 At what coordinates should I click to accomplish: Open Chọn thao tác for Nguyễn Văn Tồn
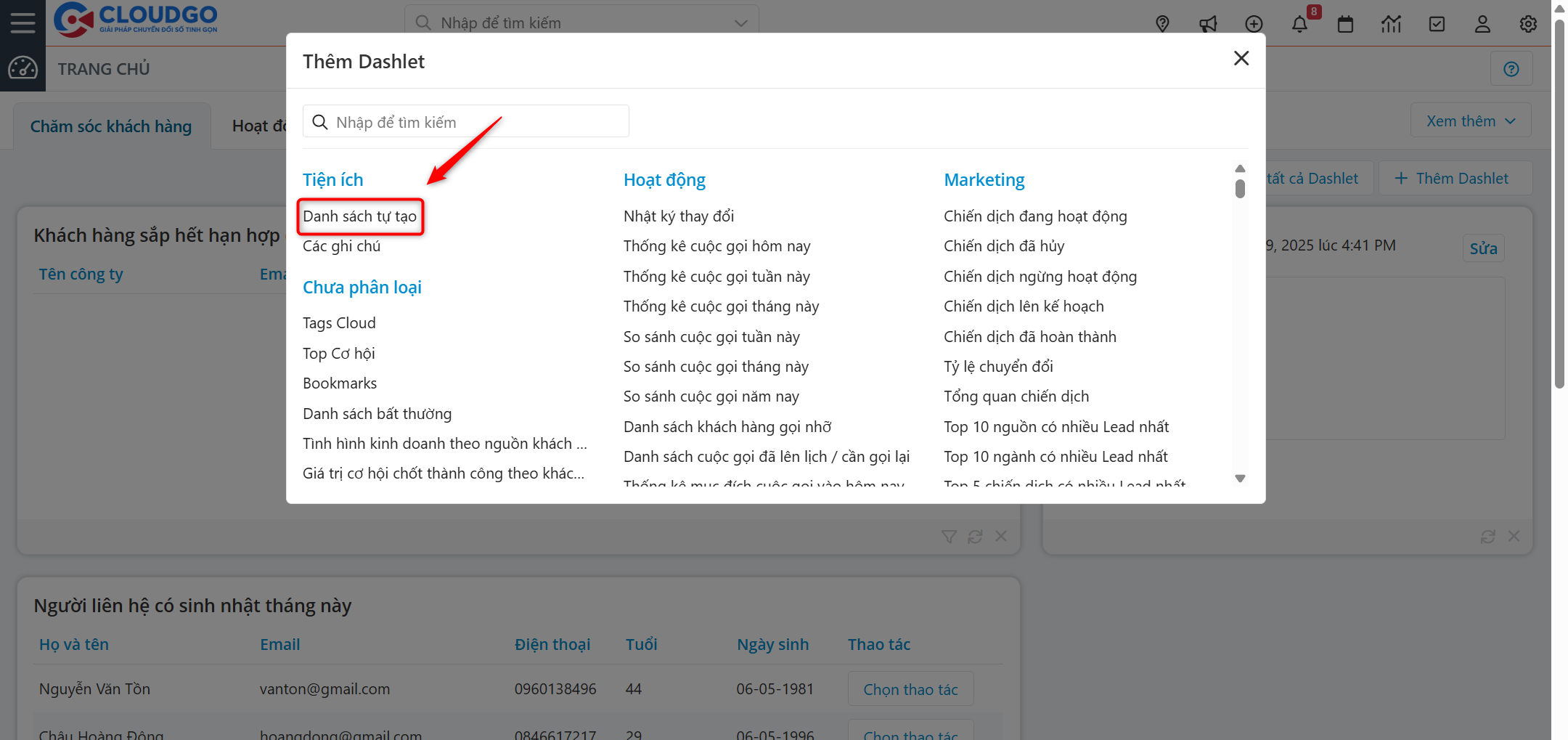pos(910,689)
